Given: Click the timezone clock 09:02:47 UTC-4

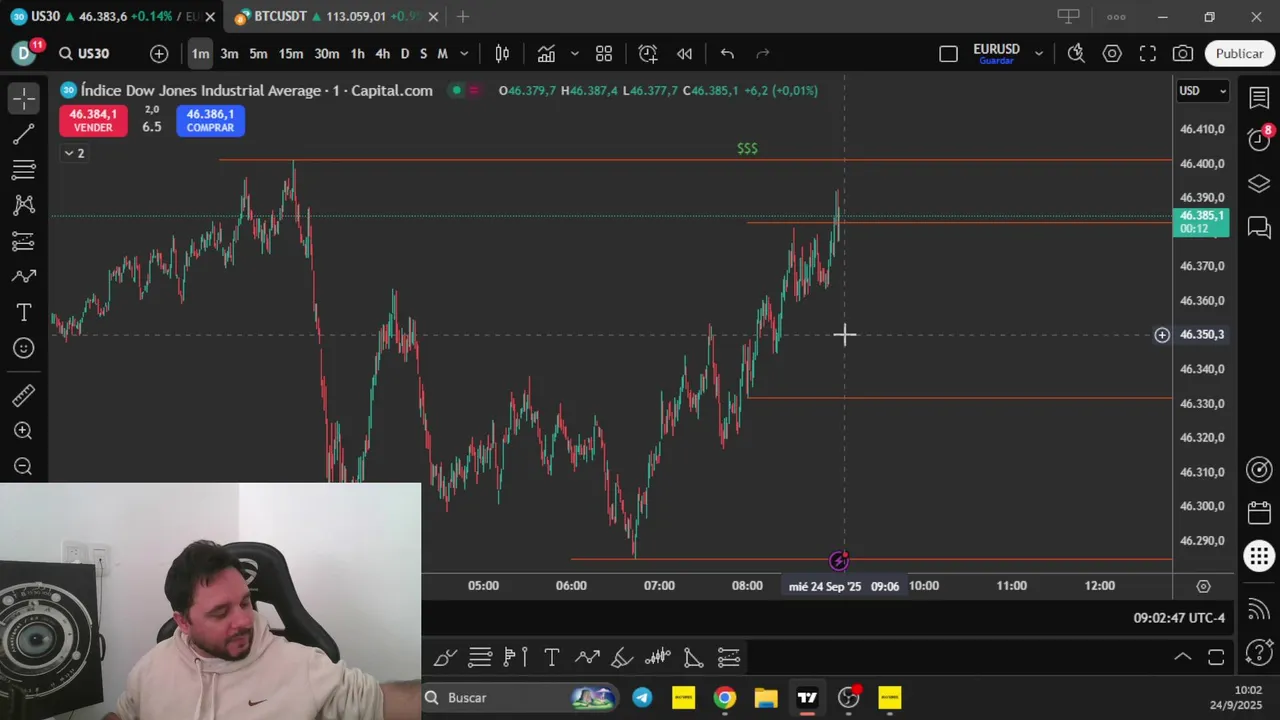Looking at the screenshot, I should tap(1179, 618).
